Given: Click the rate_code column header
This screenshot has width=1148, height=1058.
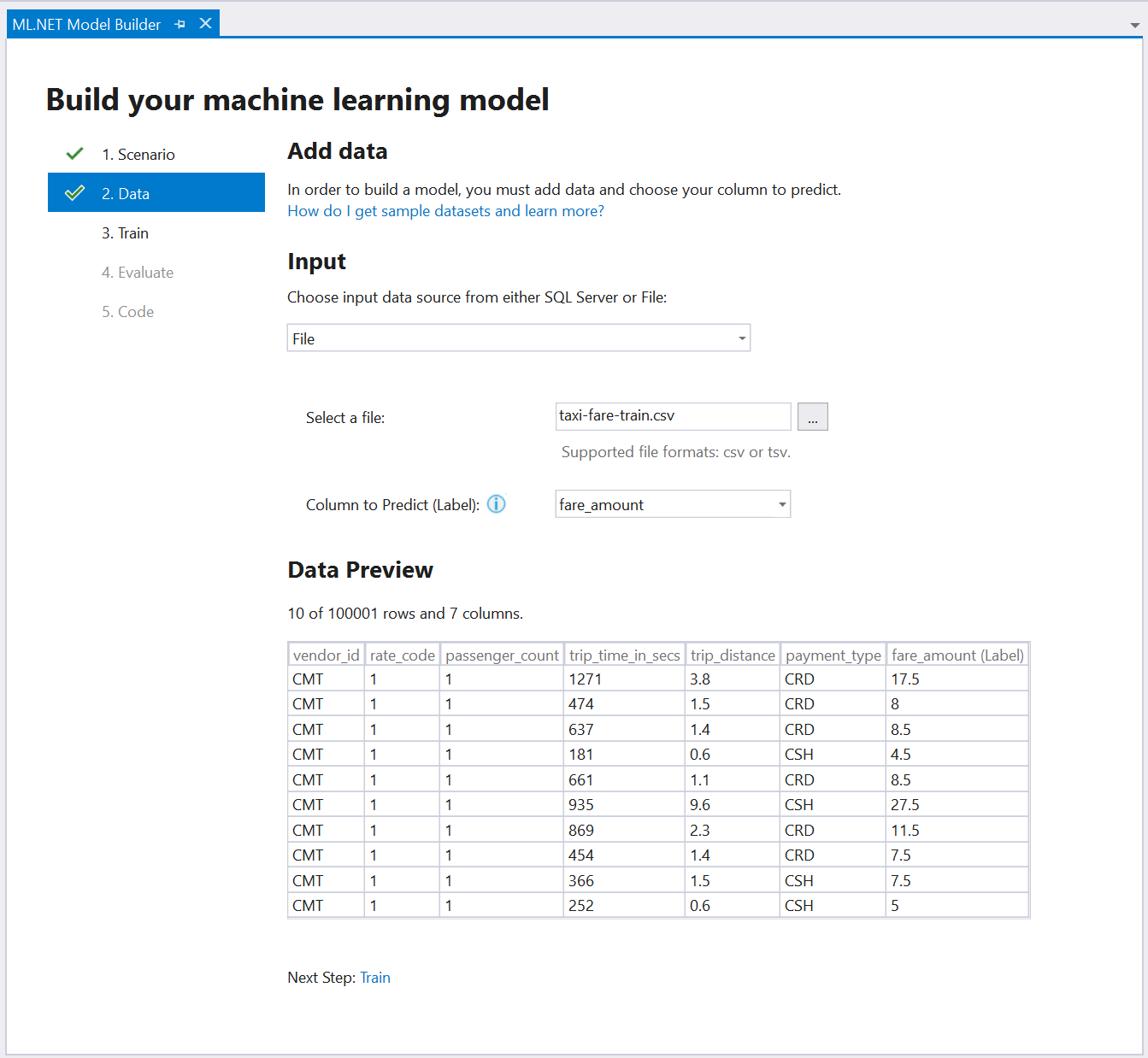Looking at the screenshot, I should (402, 655).
